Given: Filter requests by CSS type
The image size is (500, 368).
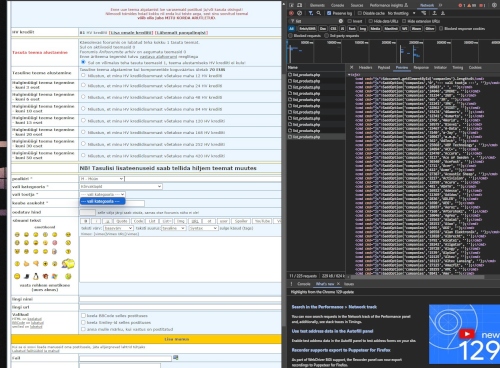Looking at the screenshot, I should [x=333, y=29].
